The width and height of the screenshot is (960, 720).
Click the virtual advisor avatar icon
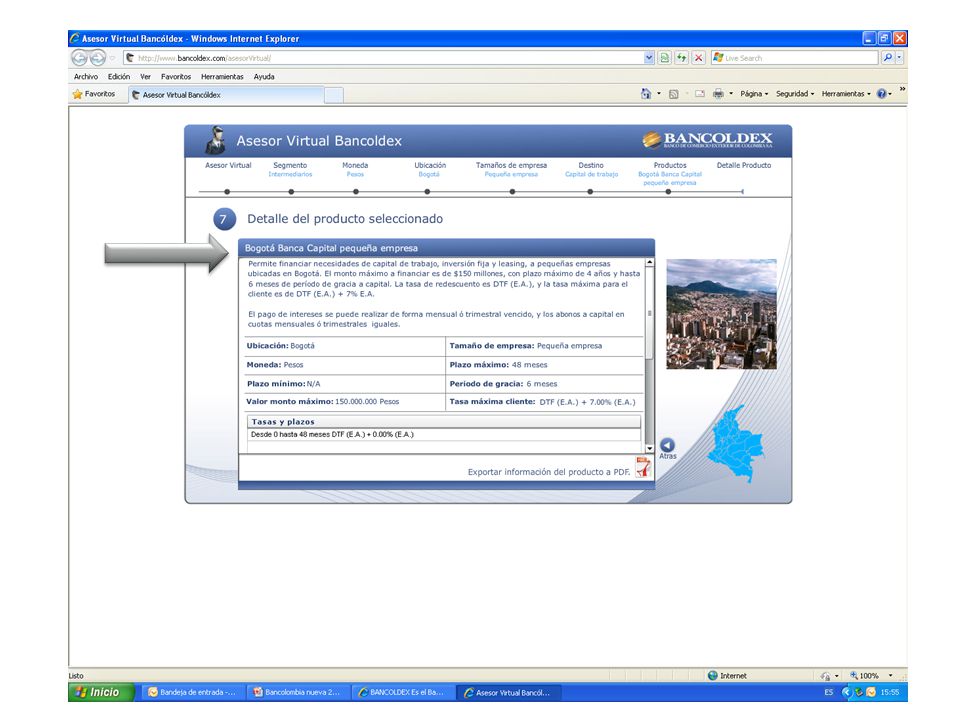pos(216,140)
